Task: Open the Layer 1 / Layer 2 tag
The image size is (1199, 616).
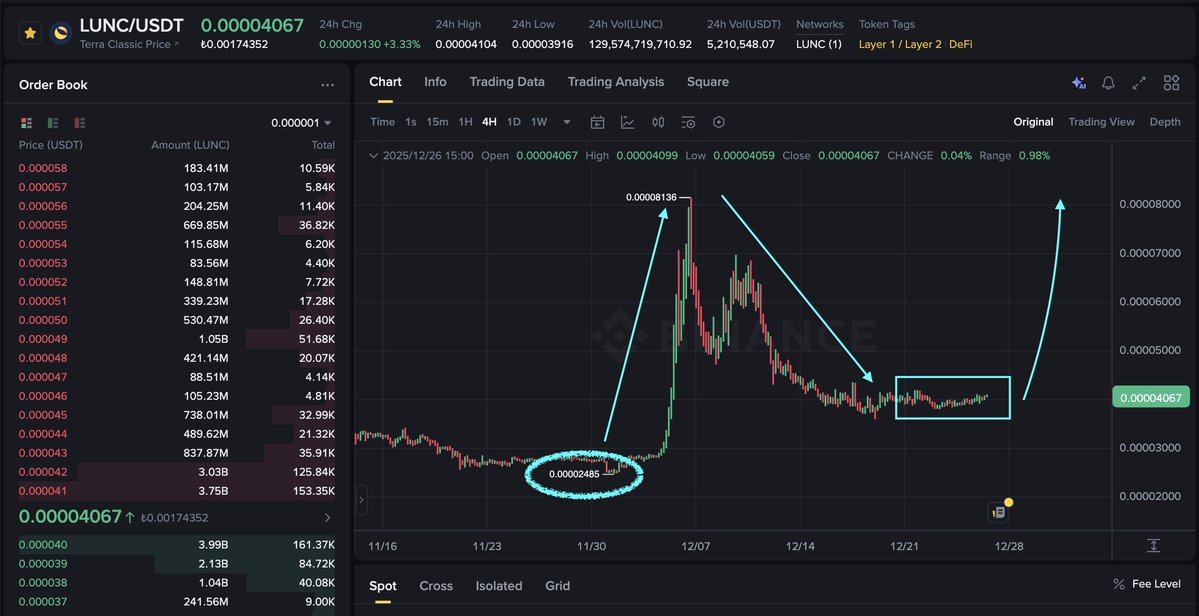Action: pyautogui.click(x=900, y=44)
